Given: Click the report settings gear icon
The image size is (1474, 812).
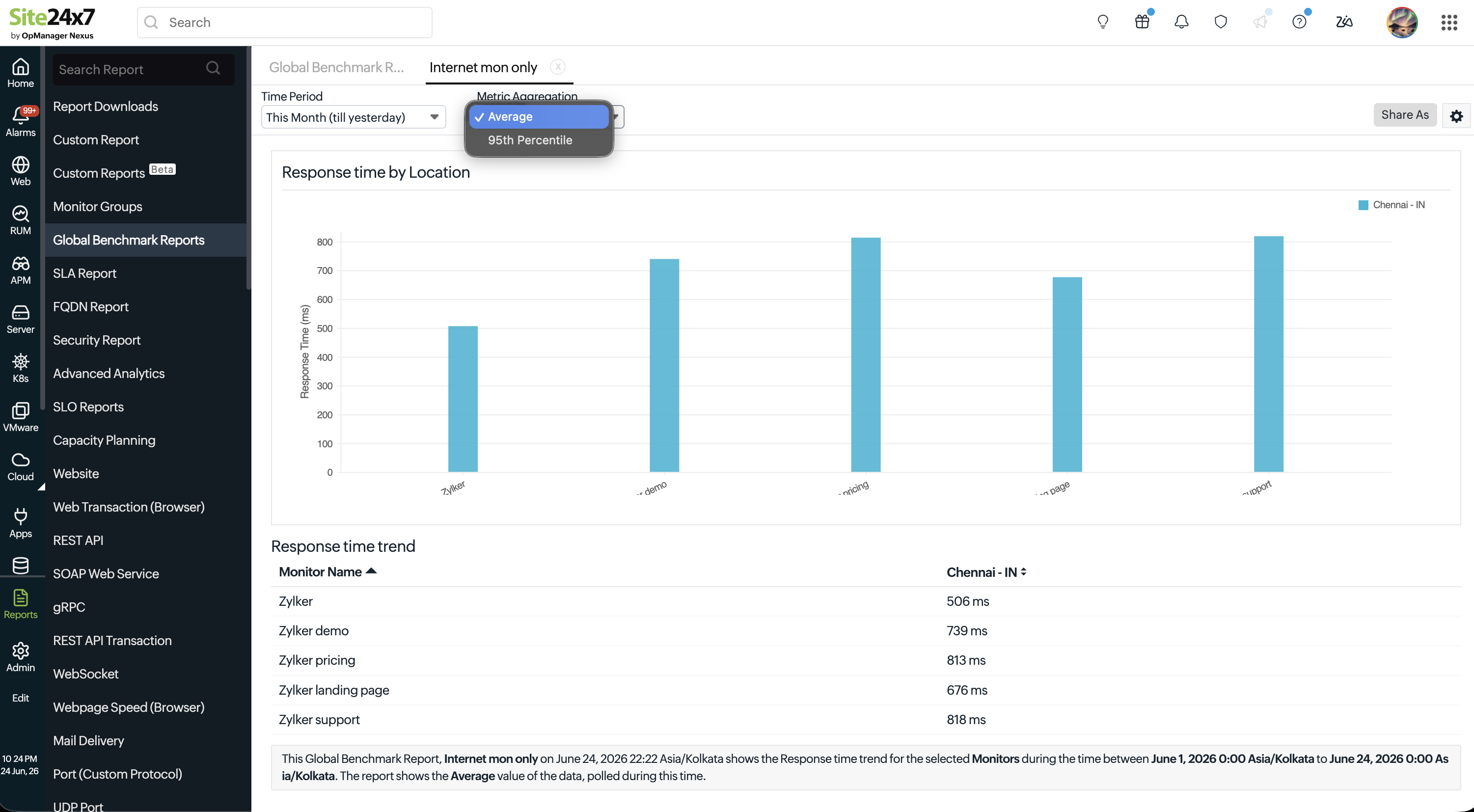Looking at the screenshot, I should click(x=1456, y=116).
